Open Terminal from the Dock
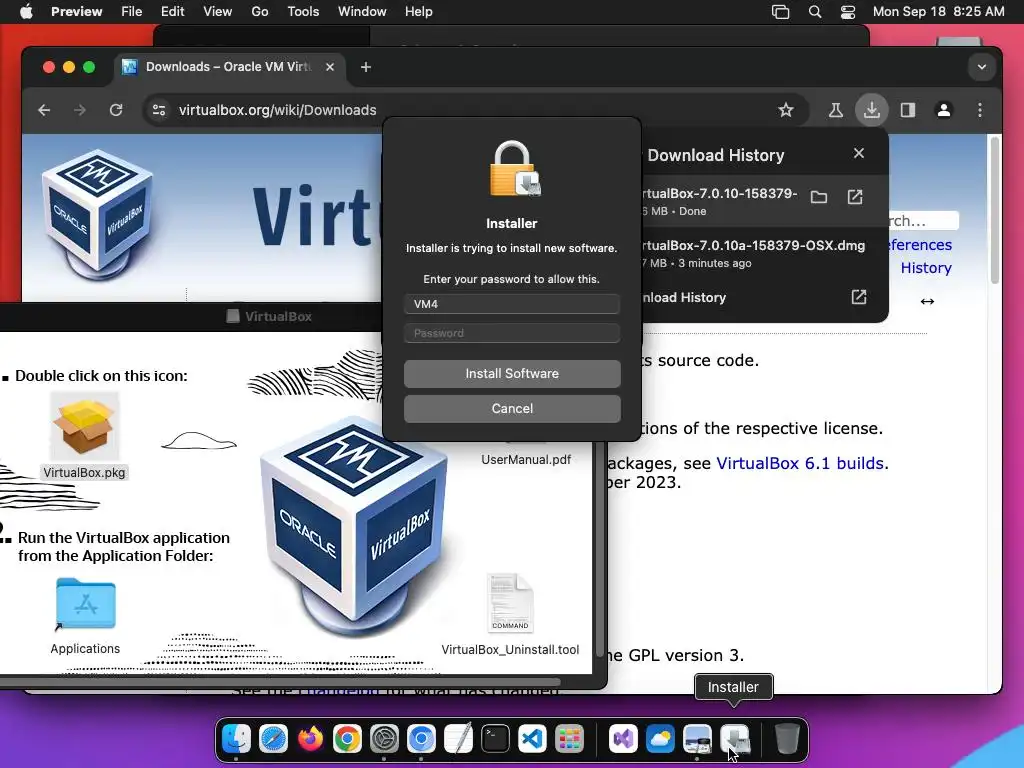This screenshot has width=1024, height=768. coord(495,739)
